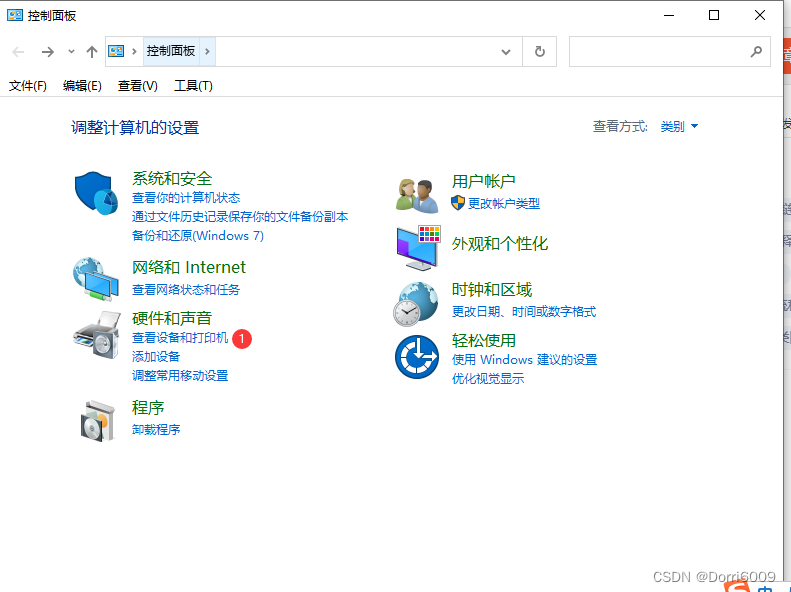Open the 系统和安全 category link
This screenshot has height=592, width=791.
pyautogui.click(x=172, y=178)
